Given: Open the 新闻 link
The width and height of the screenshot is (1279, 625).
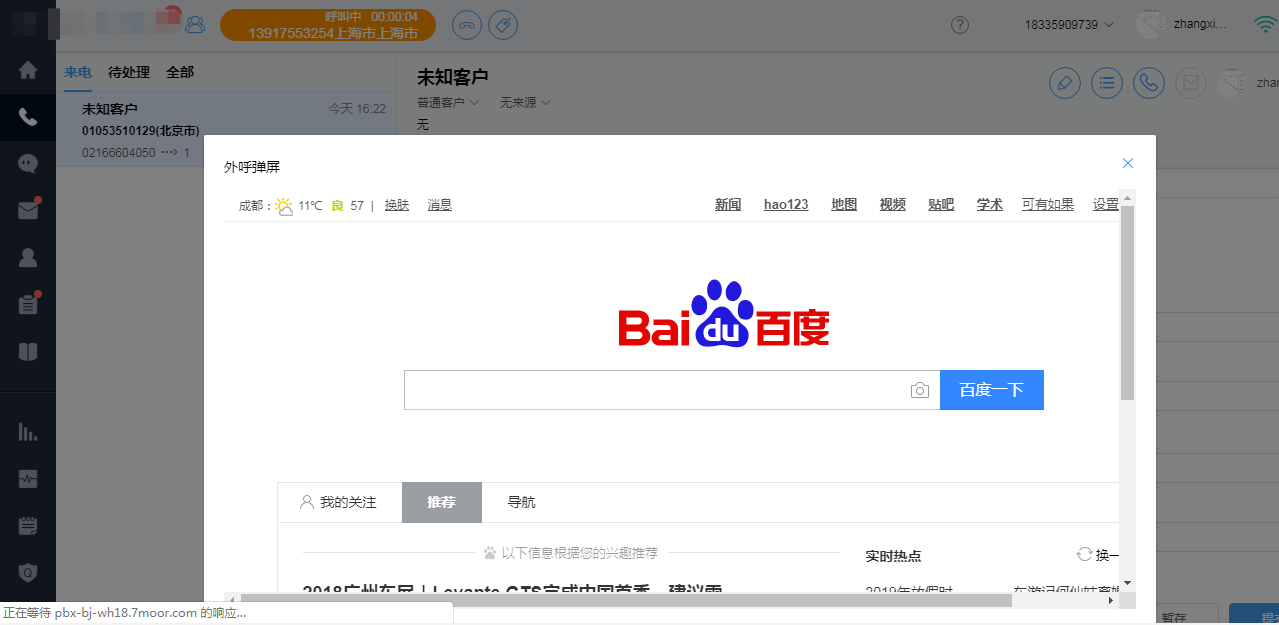Looking at the screenshot, I should click(728, 205).
